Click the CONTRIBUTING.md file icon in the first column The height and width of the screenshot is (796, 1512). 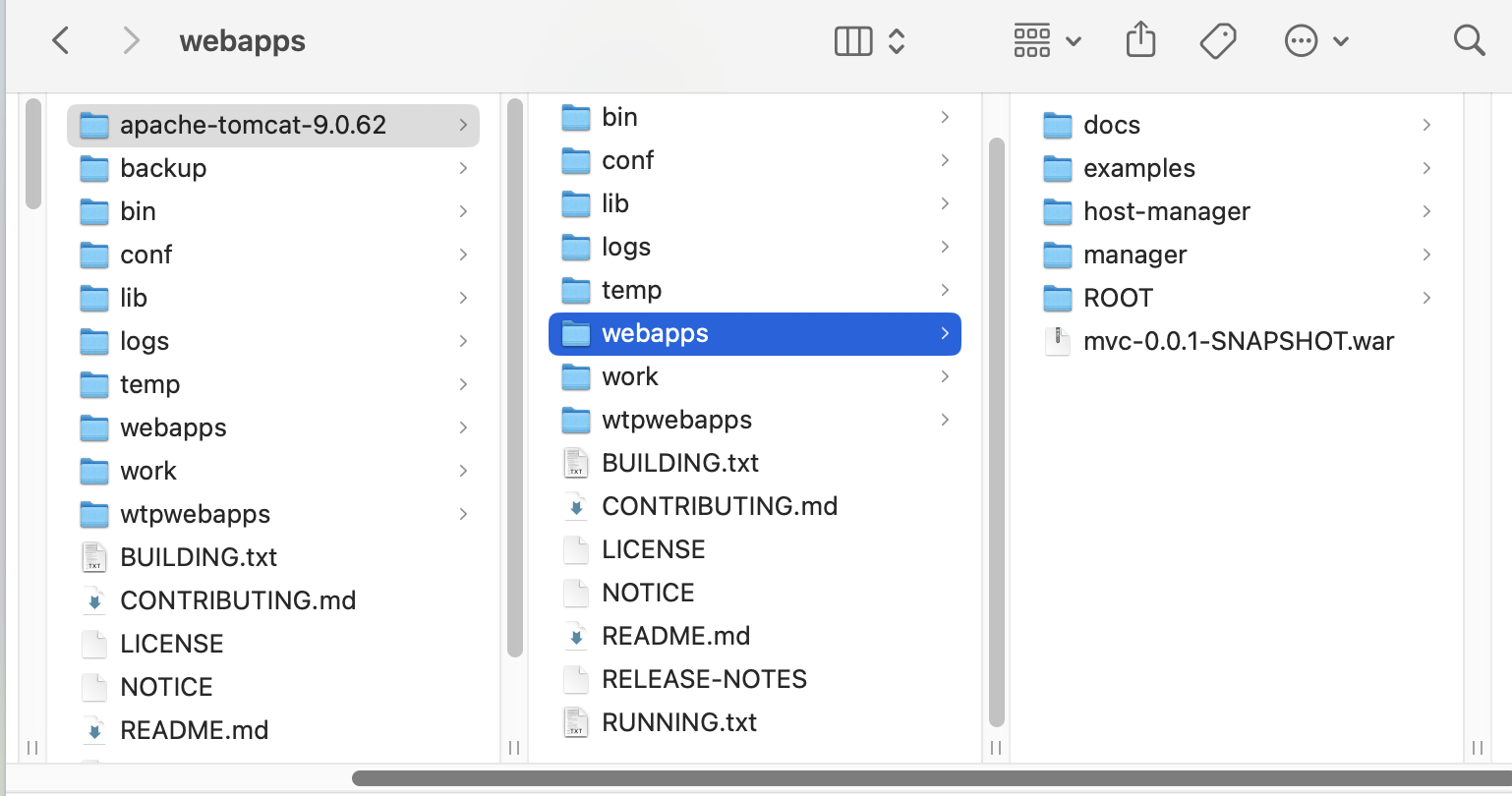click(x=94, y=600)
